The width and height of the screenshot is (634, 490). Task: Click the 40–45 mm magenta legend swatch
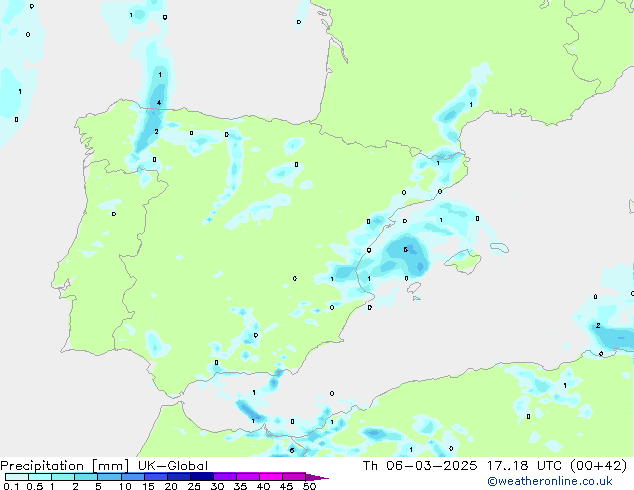pos(271,477)
